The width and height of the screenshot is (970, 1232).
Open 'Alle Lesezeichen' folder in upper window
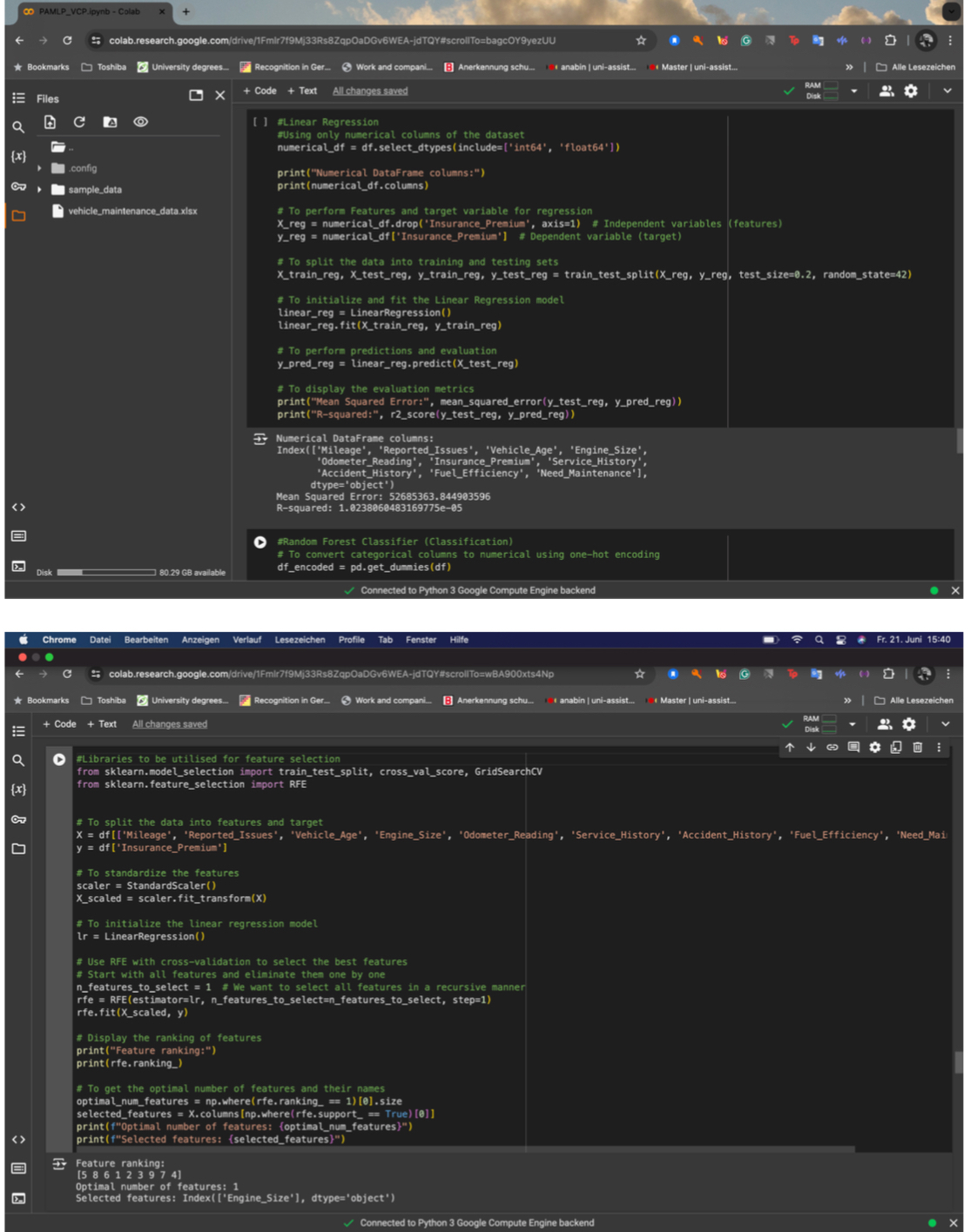pyautogui.click(x=914, y=67)
